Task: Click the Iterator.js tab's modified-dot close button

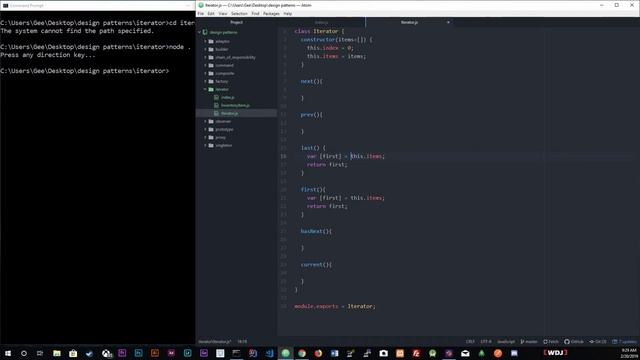Action: 448,22
